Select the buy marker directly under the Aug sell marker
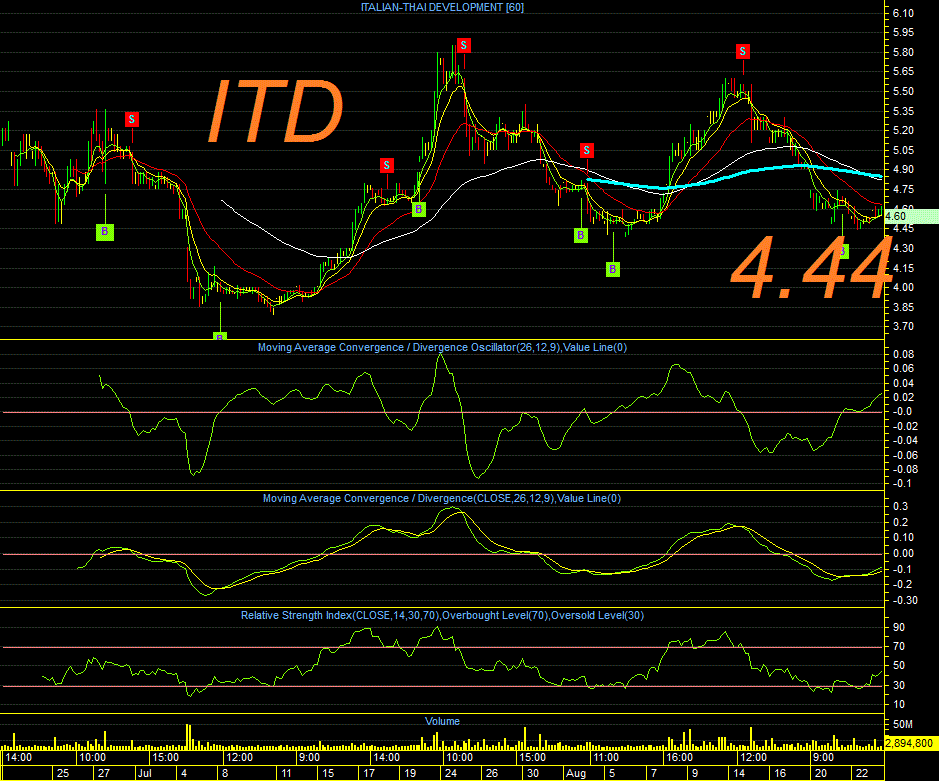 (581, 235)
